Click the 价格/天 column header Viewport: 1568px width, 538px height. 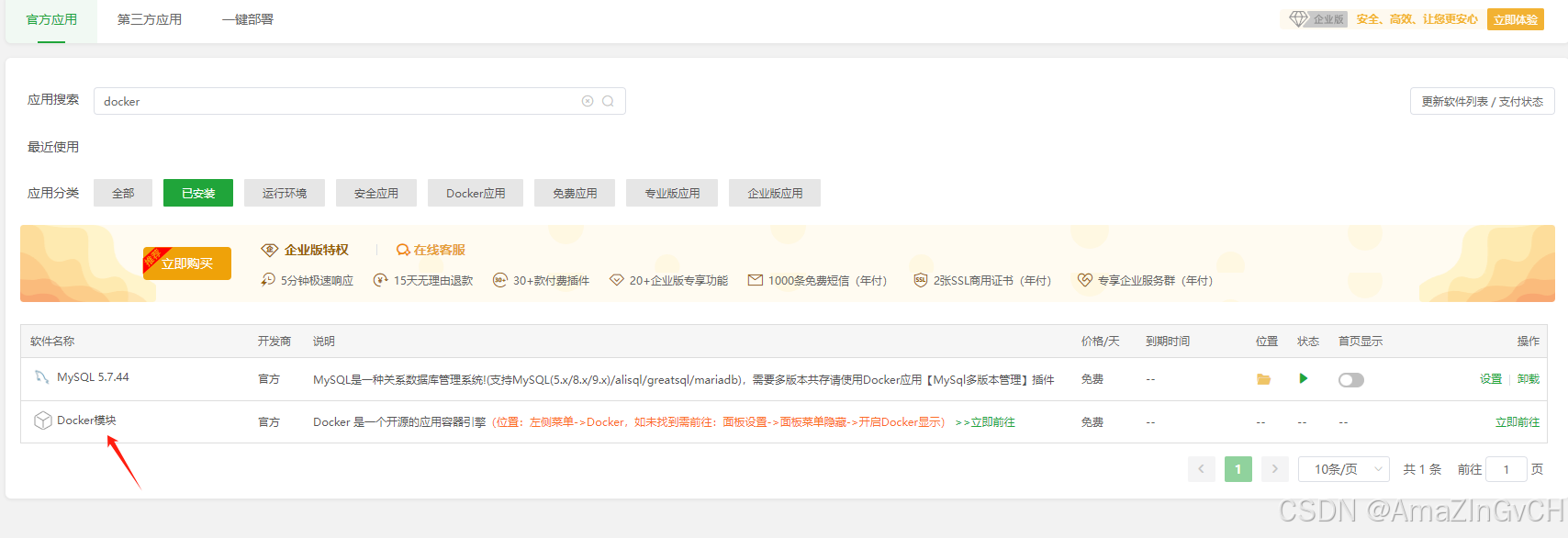1100,341
